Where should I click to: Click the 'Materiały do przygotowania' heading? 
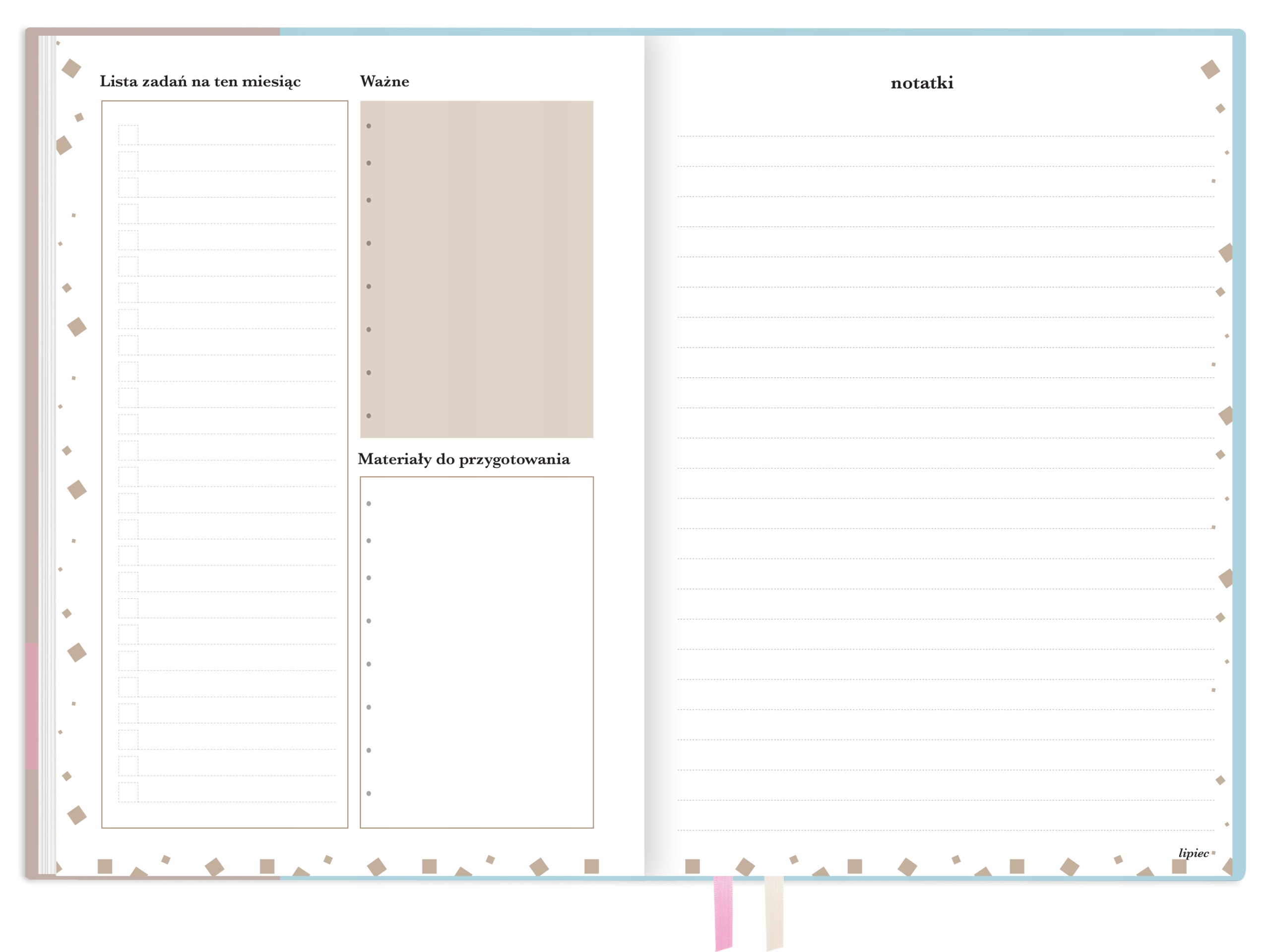coord(463,459)
